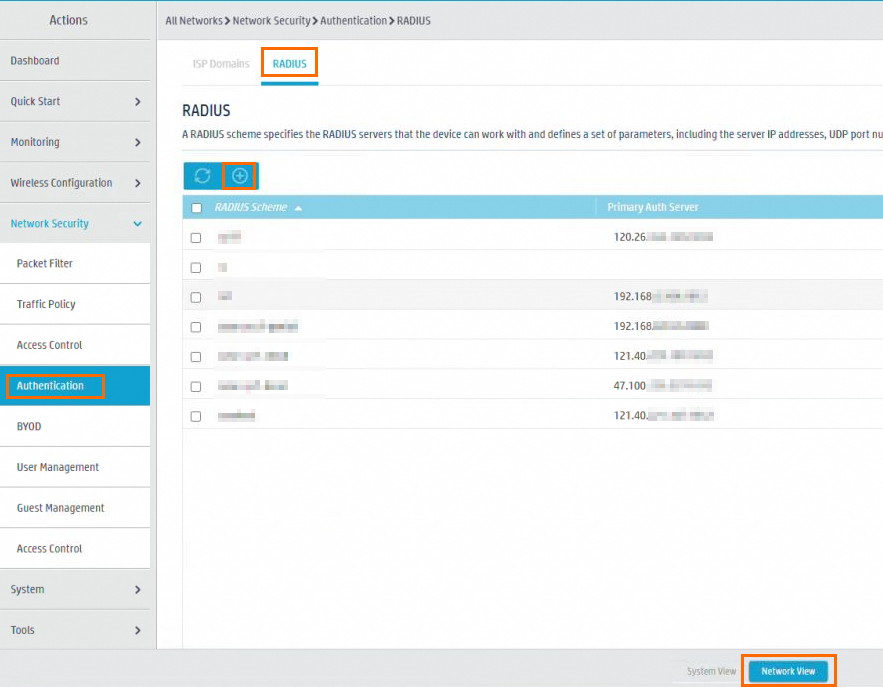Click the Actions sidebar header
Screen dimensions: 883x687
69,20
